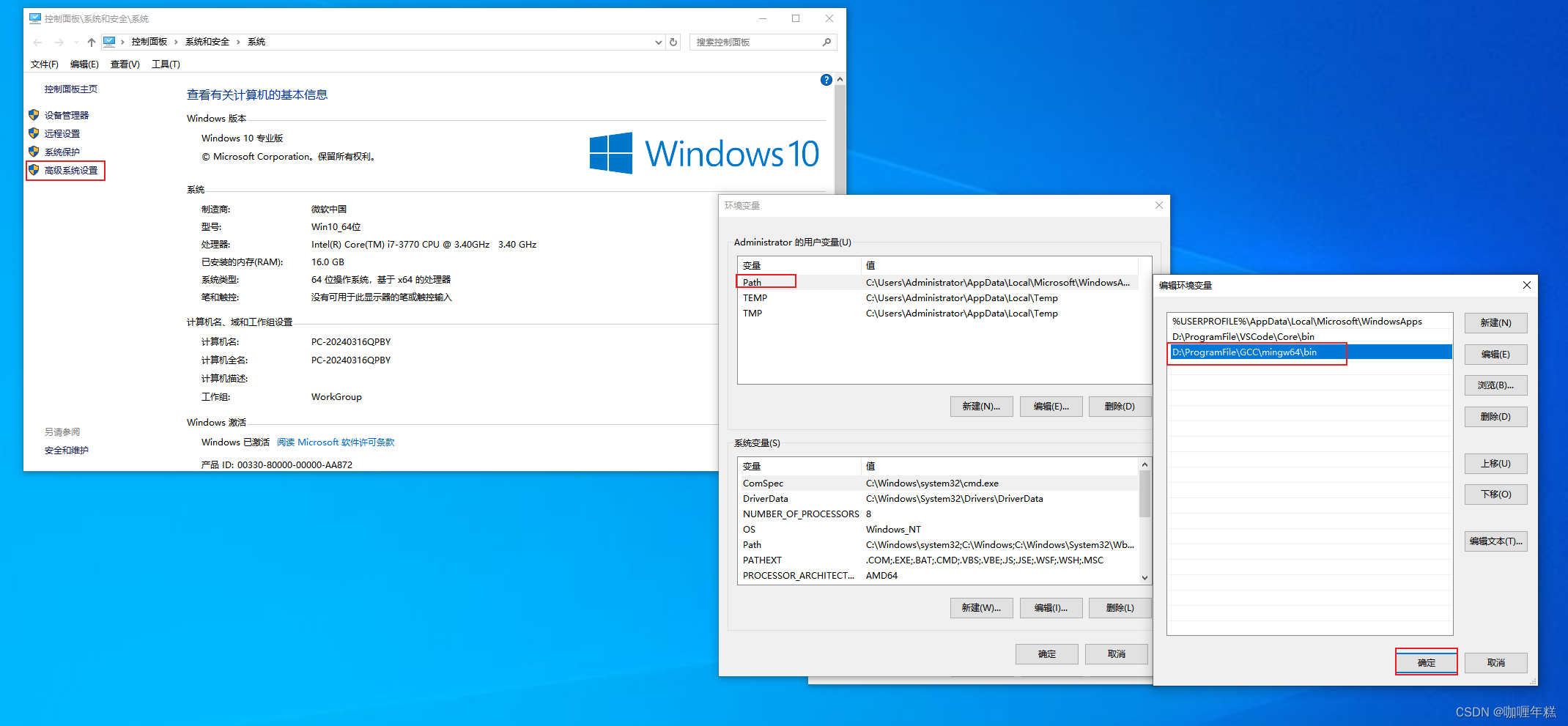Screen dimensions: 1568x726
Task: Select the user Path variable row
Action: (938, 282)
